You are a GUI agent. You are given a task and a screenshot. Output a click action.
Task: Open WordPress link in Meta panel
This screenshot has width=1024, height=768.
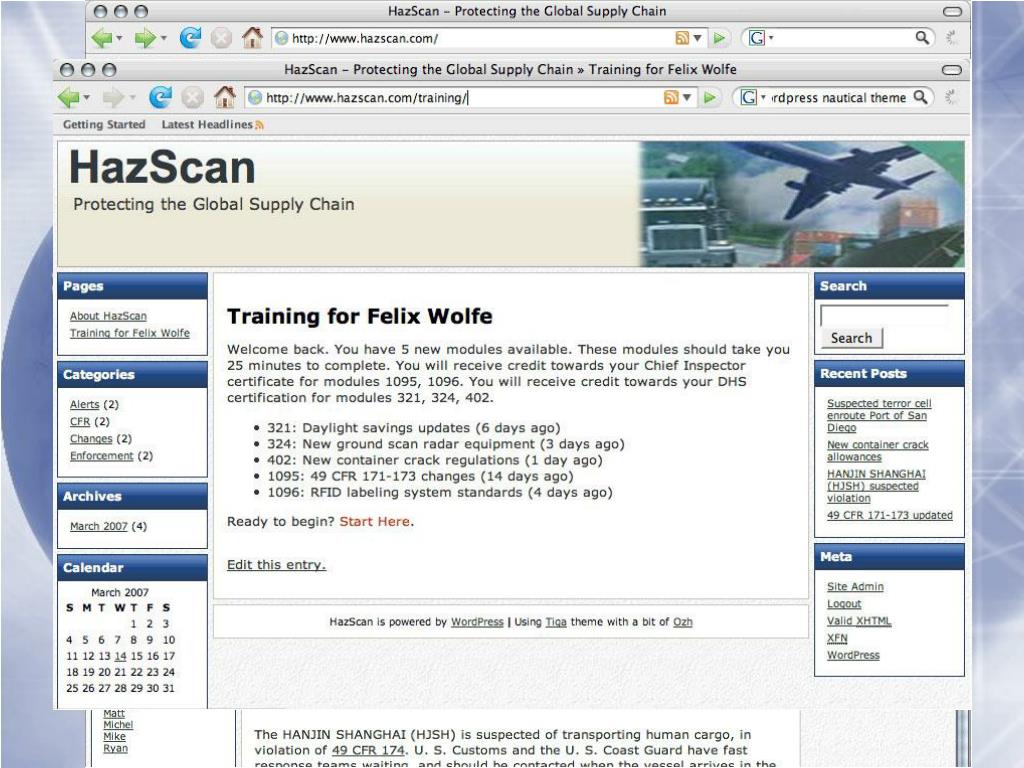click(853, 655)
